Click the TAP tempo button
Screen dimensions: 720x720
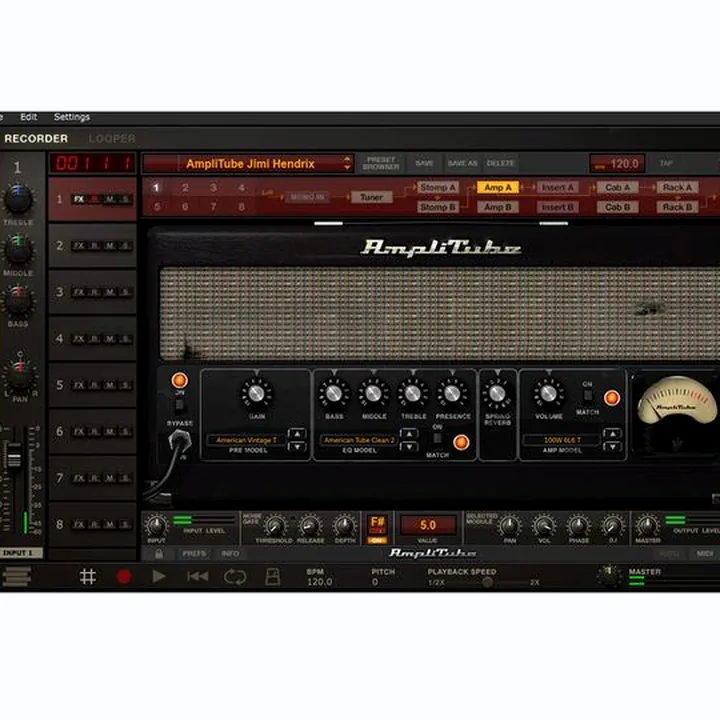[666, 163]
